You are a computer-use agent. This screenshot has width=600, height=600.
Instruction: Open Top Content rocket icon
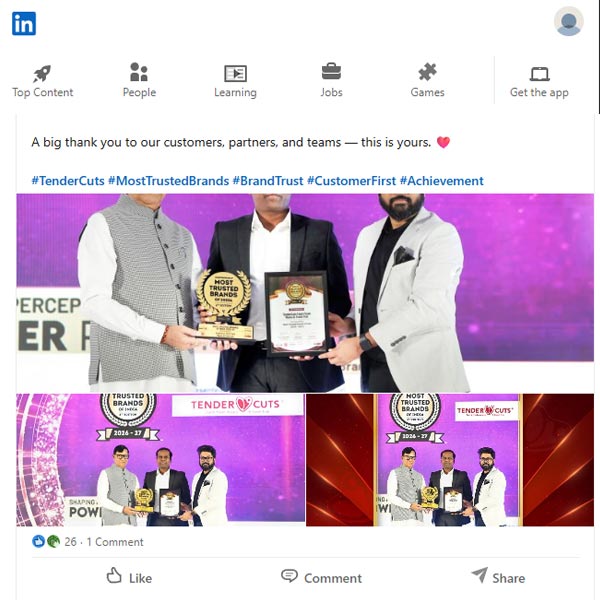[x=42, y=73]
